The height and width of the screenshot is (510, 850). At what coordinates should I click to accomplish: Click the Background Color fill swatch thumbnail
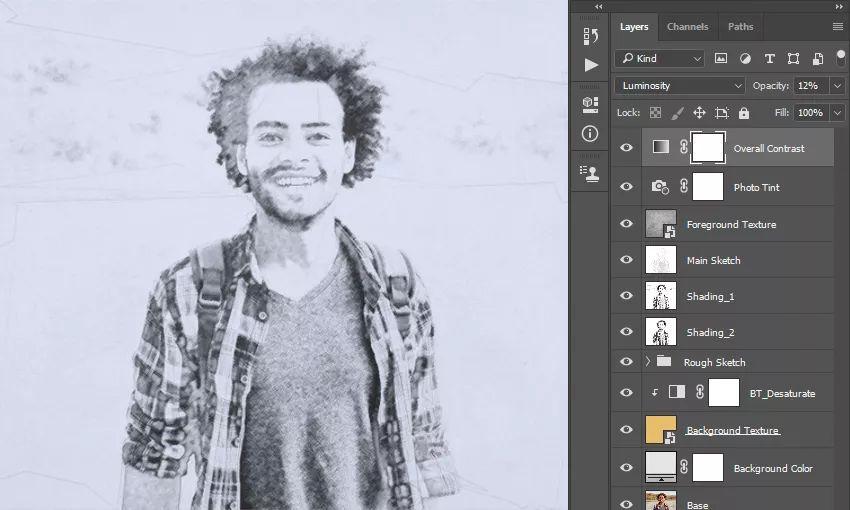[x=661, y=467]
